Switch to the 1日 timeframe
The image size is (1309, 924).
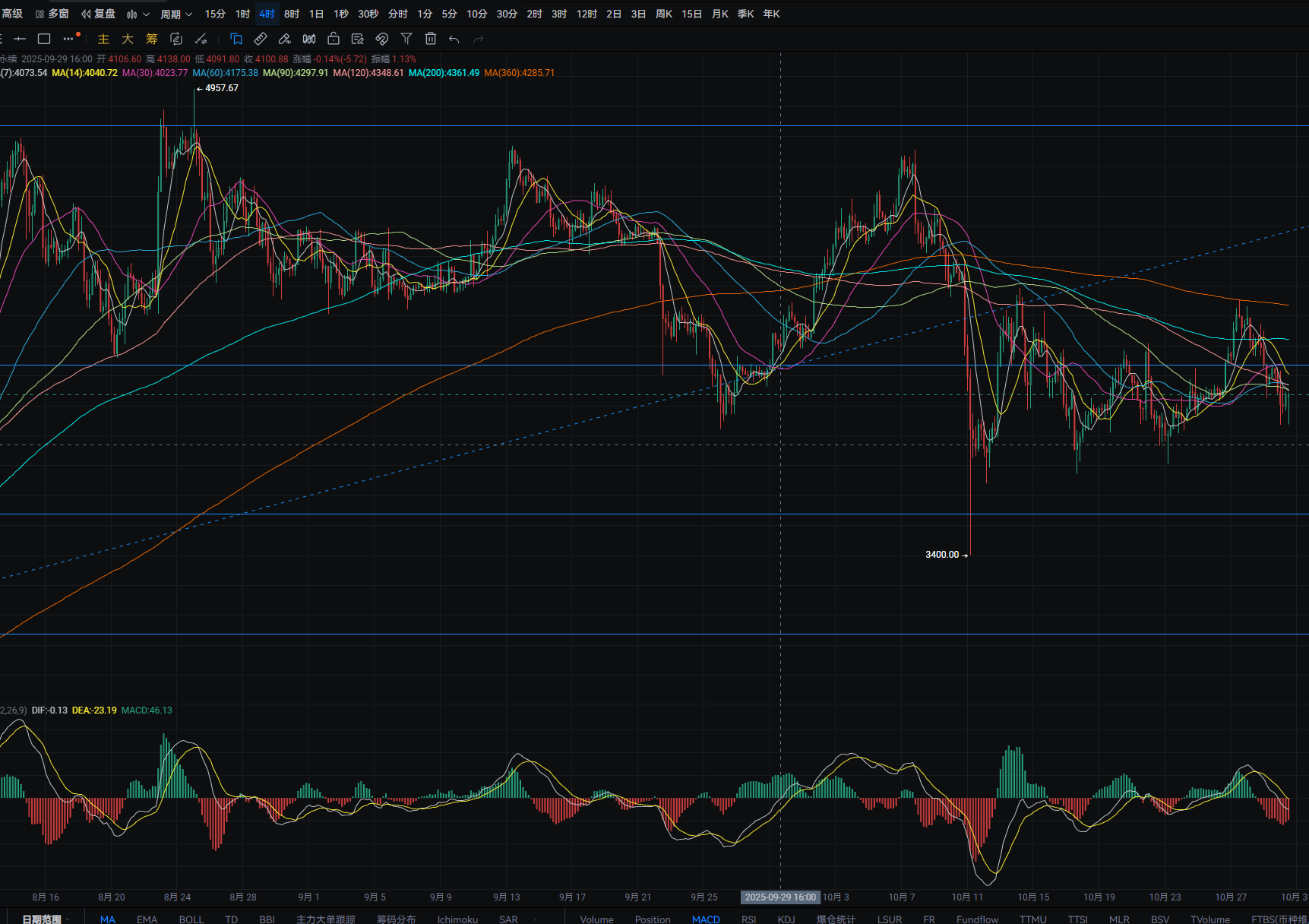pos(316,14)
